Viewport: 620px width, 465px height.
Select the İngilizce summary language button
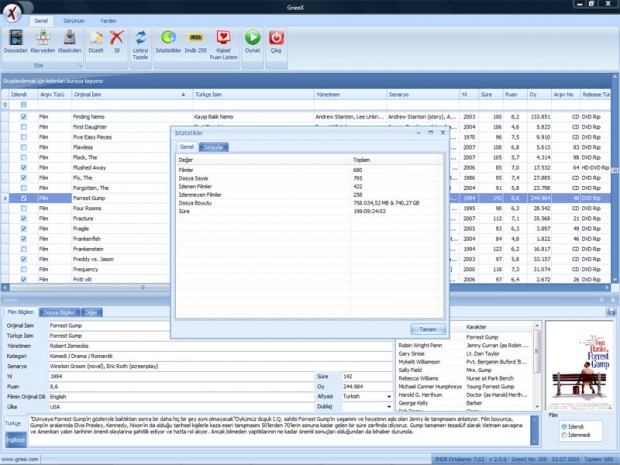tap(15, 440)
